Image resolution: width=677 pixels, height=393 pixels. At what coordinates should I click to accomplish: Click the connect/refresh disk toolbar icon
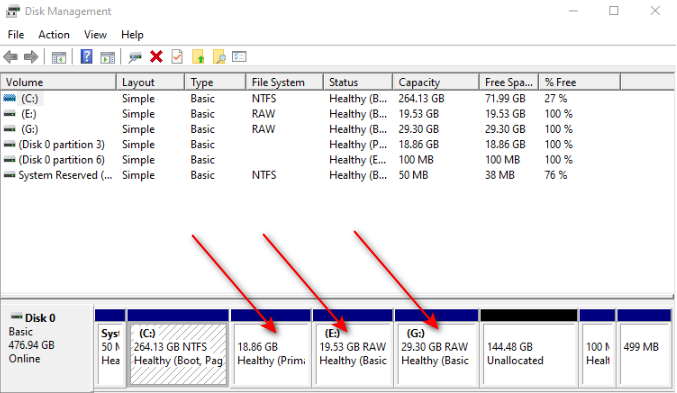coord(135,57)
